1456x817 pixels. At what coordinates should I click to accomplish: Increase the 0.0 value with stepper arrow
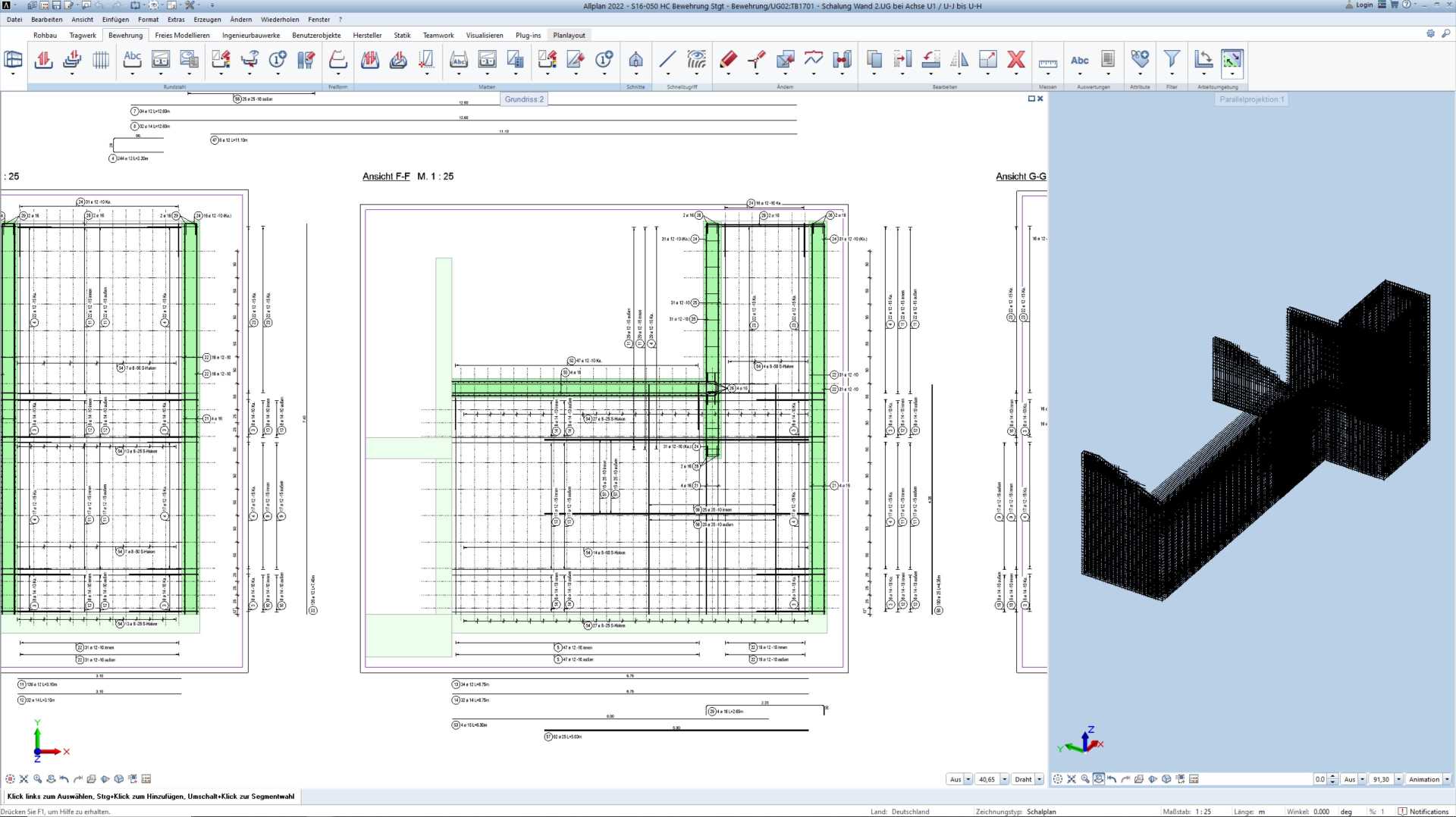point(1332,776)
